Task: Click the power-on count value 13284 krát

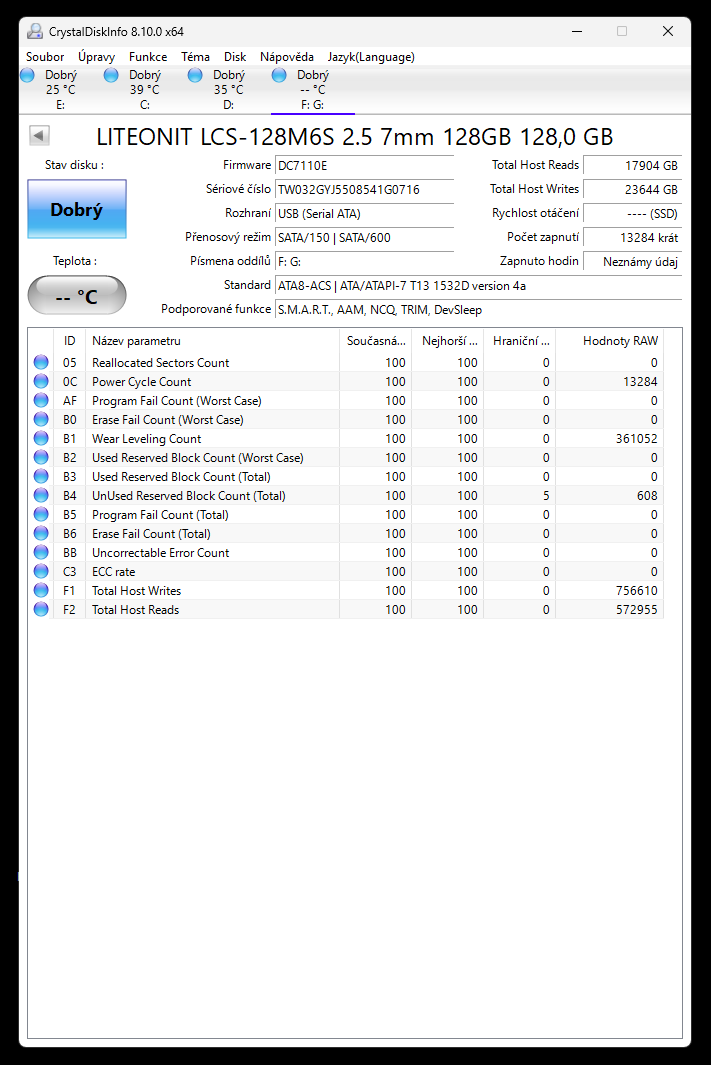Action: point(632,238)
